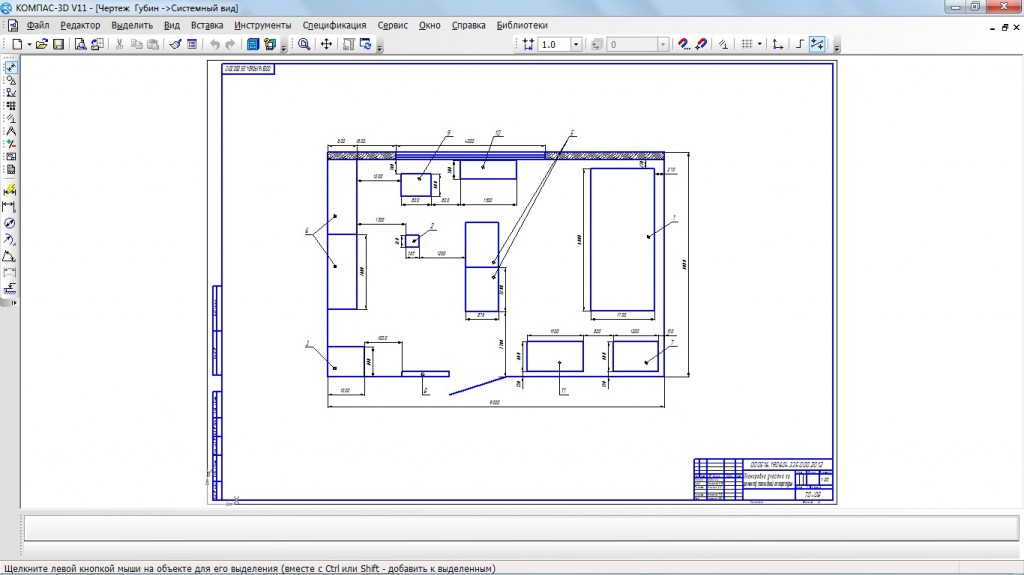This screenshot has width=1024, height=575.
Task: Click the Paste clipboard icon
Action: point(153,44)
